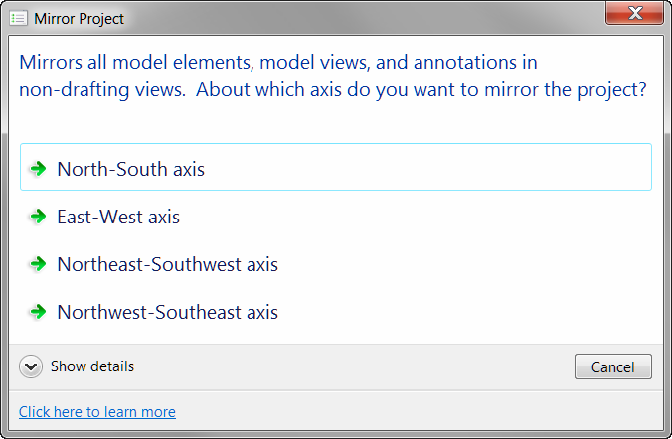The height and width of the screenshot is (439, 672).
Task: Click the 'Mirror Project' title text
Action: [x=79, y=18]
